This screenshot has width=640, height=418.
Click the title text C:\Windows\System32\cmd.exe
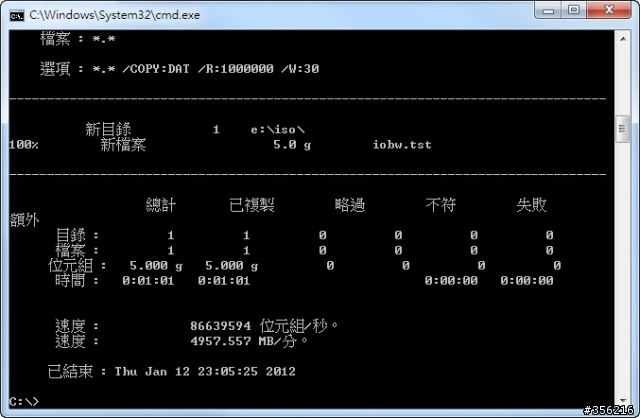coord(115,15)
